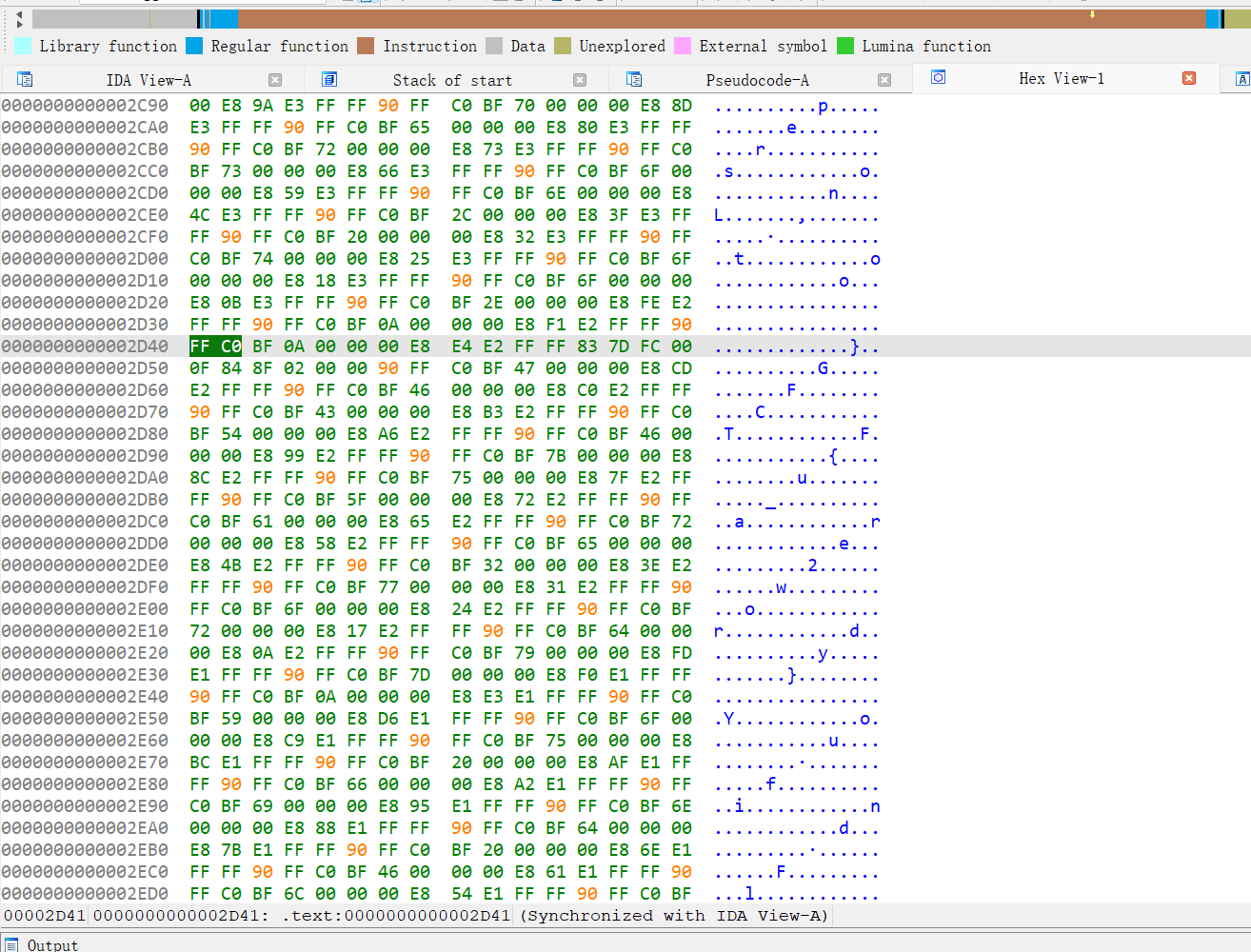Screen dimensions: 1251x952
Task: Click byte 0F starting the 2D50 row
Action: [x=200, y=368]
